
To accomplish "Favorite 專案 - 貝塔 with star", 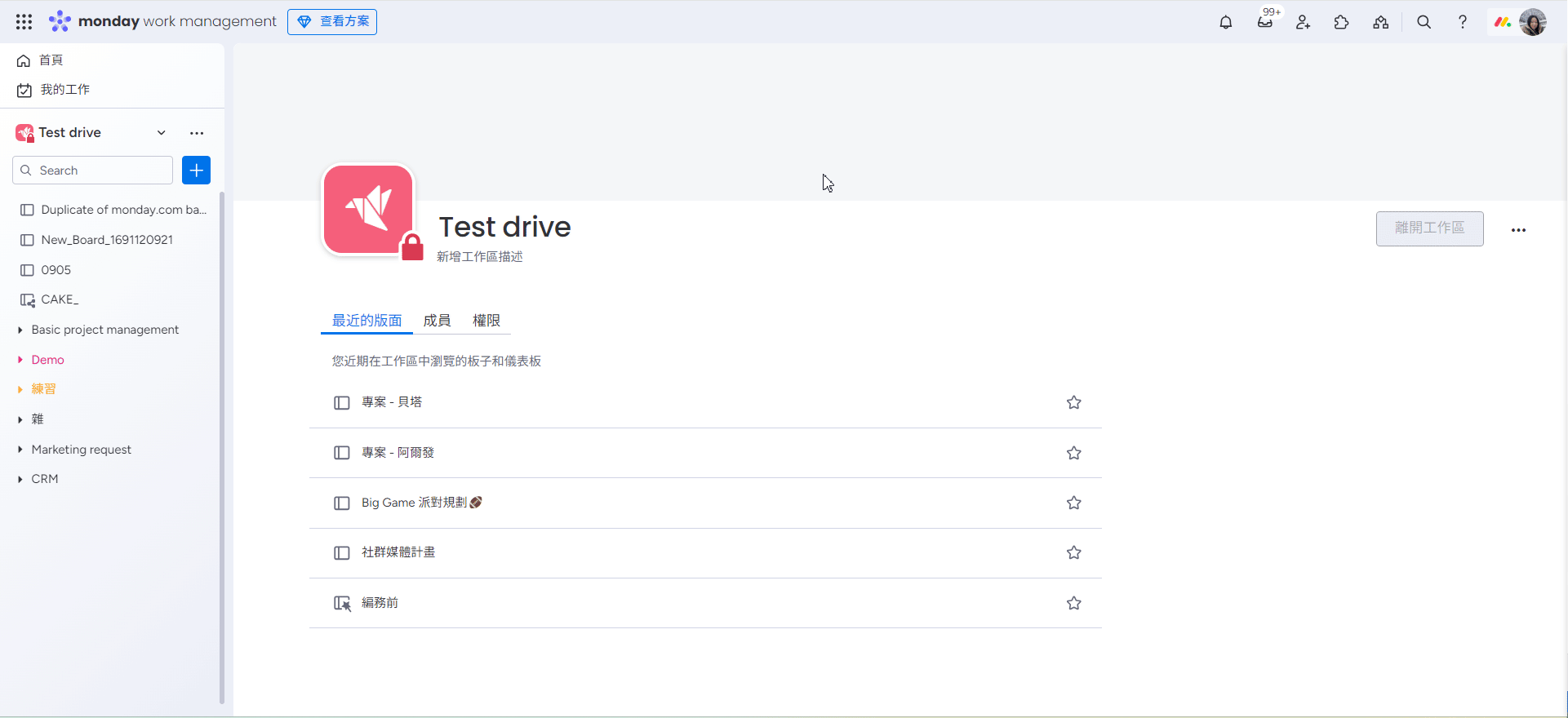I will (x=1073, y=402).
